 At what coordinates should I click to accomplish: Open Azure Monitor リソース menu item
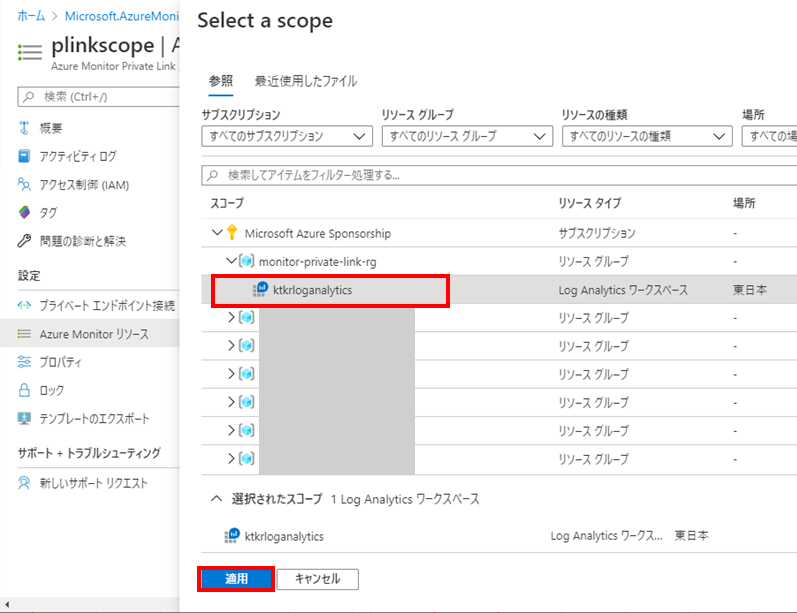click(90, 334)
